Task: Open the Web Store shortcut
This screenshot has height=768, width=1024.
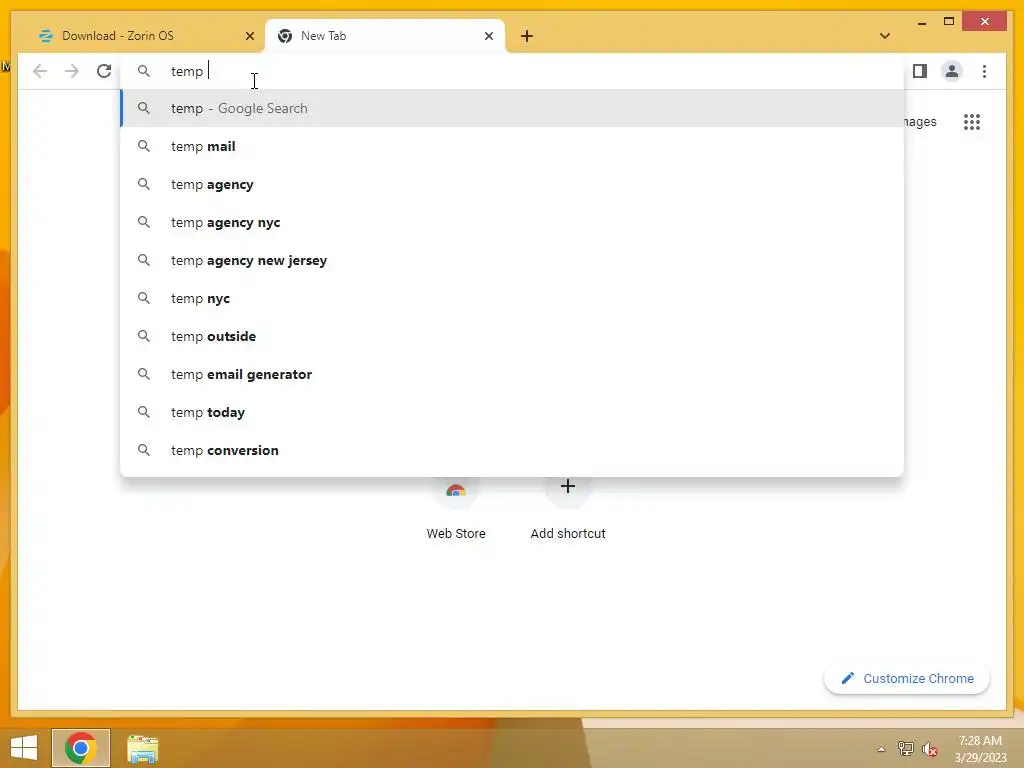Action: [456, 508]
